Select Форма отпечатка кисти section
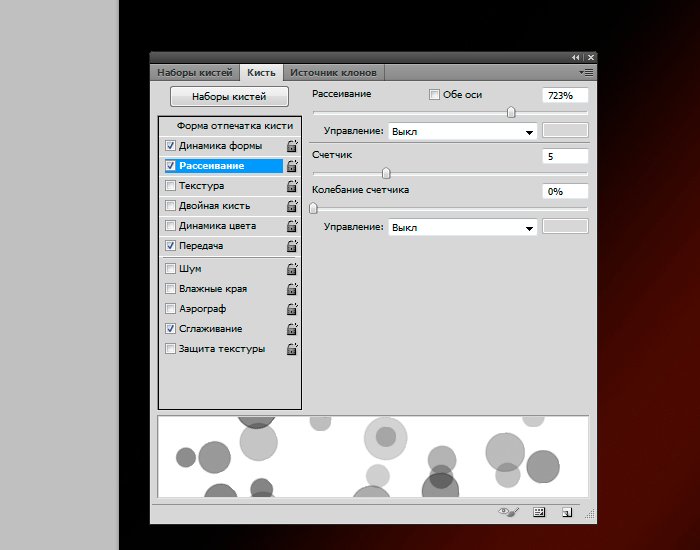 pos(234,126)
